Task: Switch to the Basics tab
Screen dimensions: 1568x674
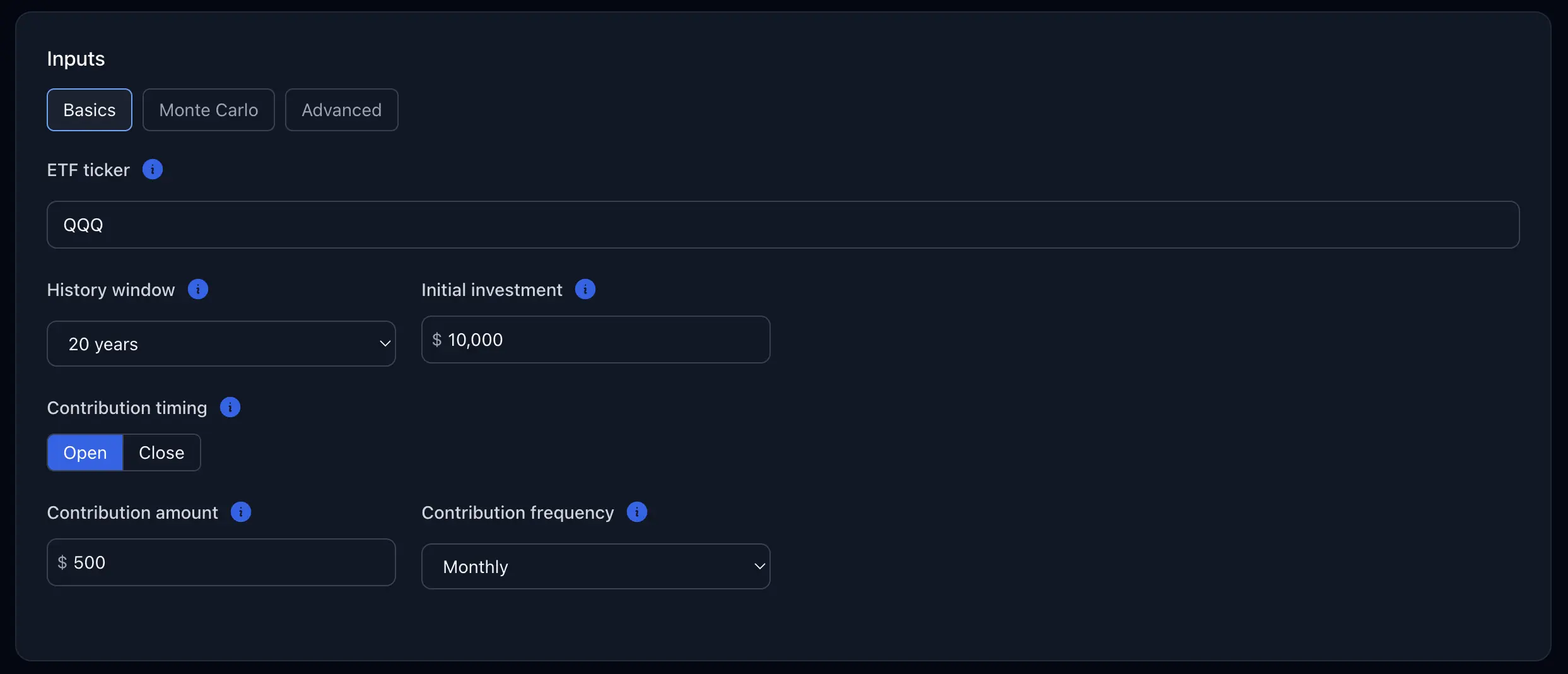Action: pos(90,110)
